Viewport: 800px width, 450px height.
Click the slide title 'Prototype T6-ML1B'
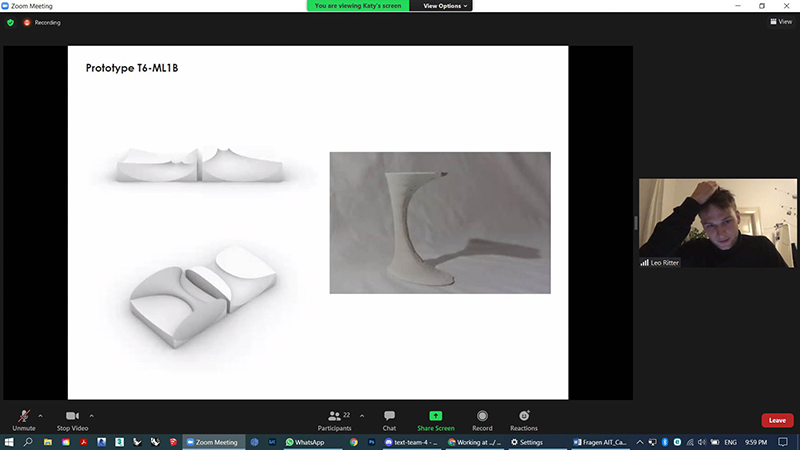pyautogui.click(x=132, y=68)
